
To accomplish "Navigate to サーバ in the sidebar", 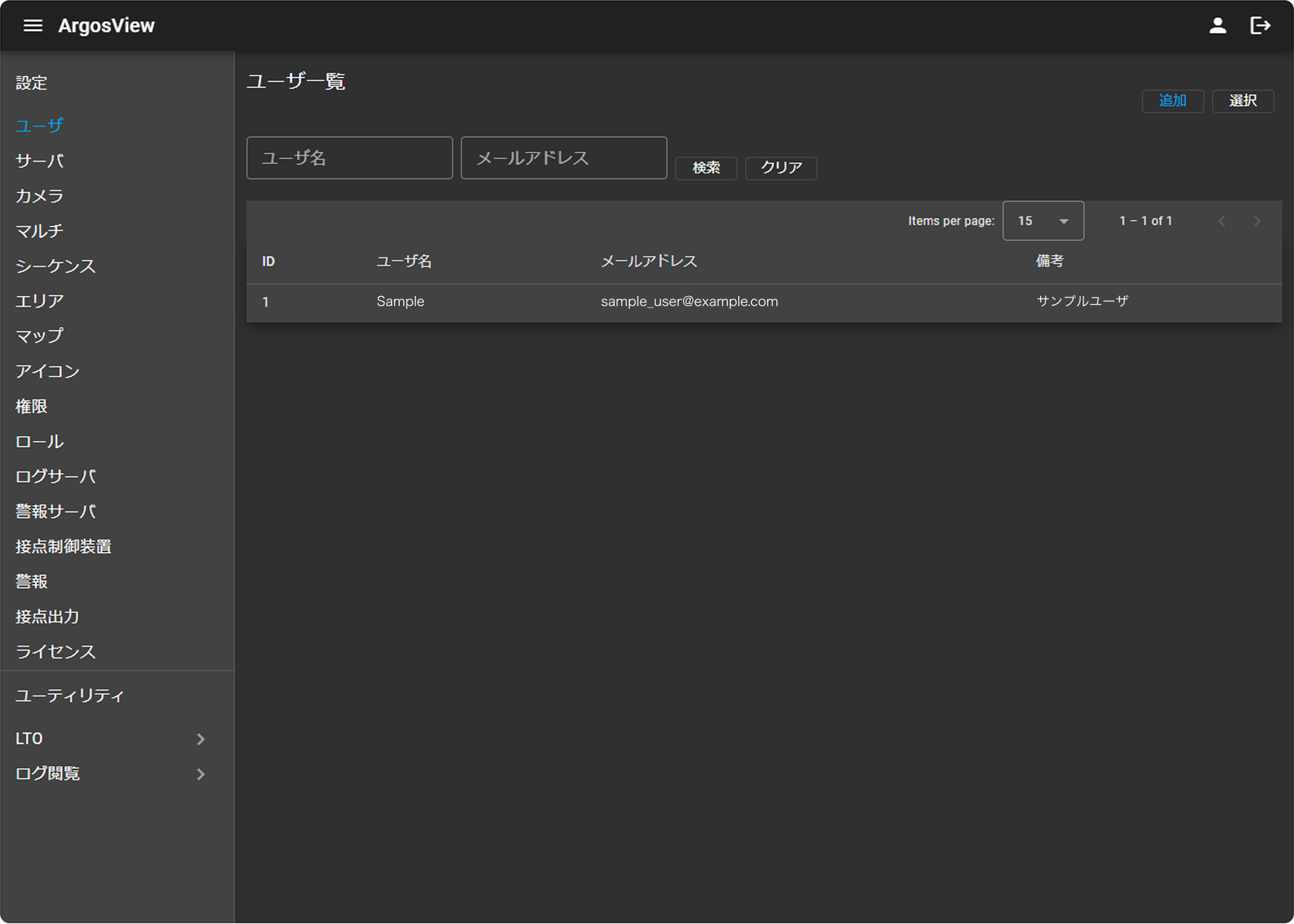I will 40,161.
